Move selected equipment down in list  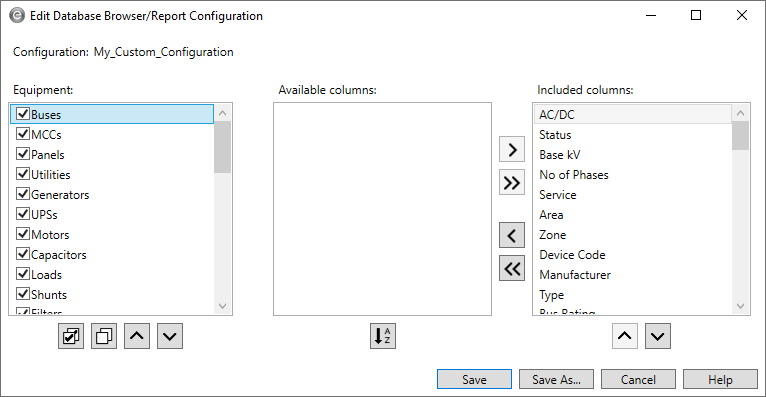pos(170,336)
